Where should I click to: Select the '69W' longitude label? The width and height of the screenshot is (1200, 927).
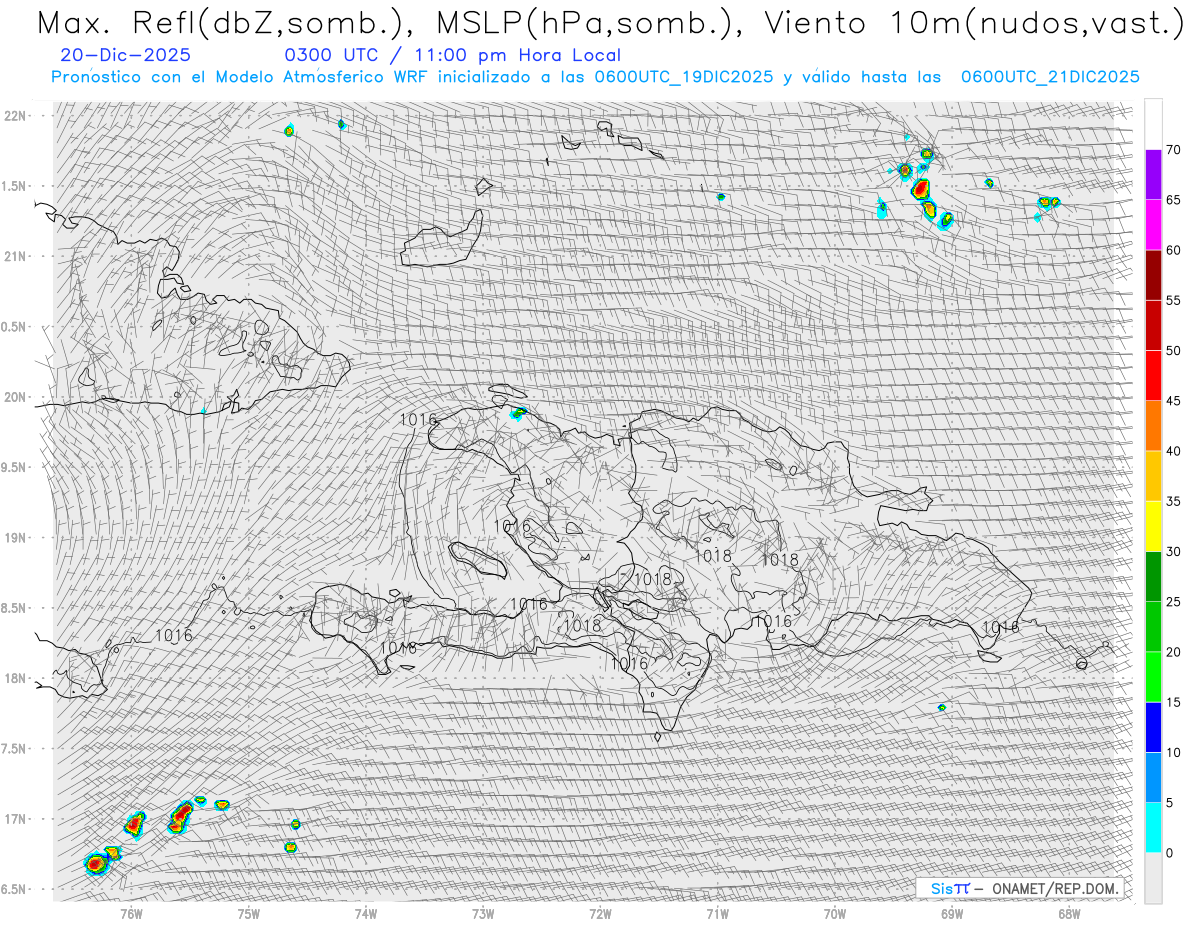952,914
